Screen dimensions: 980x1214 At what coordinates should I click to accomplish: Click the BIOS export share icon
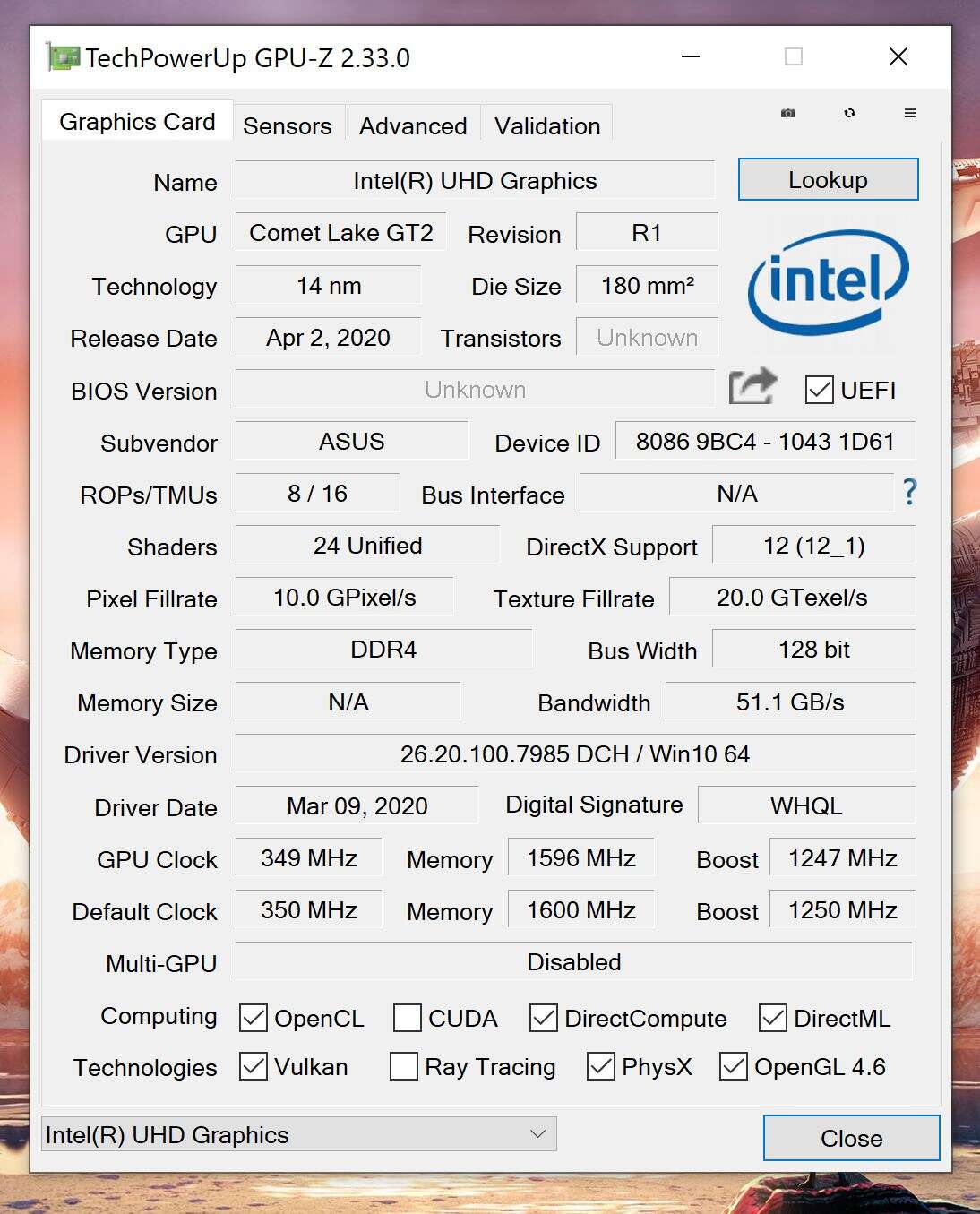pos(752,387)
